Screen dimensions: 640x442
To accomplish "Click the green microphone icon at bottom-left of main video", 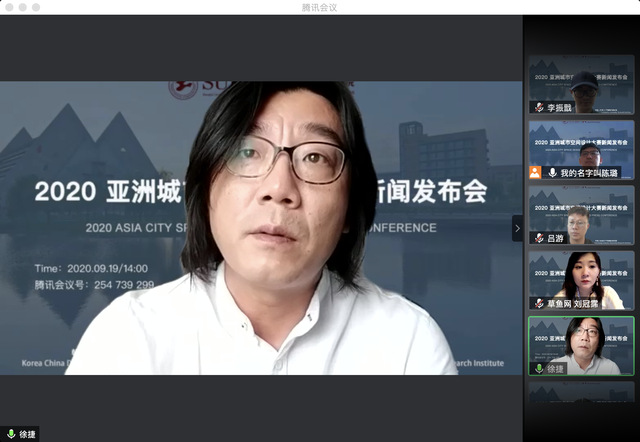I will [x=11, y=434].
